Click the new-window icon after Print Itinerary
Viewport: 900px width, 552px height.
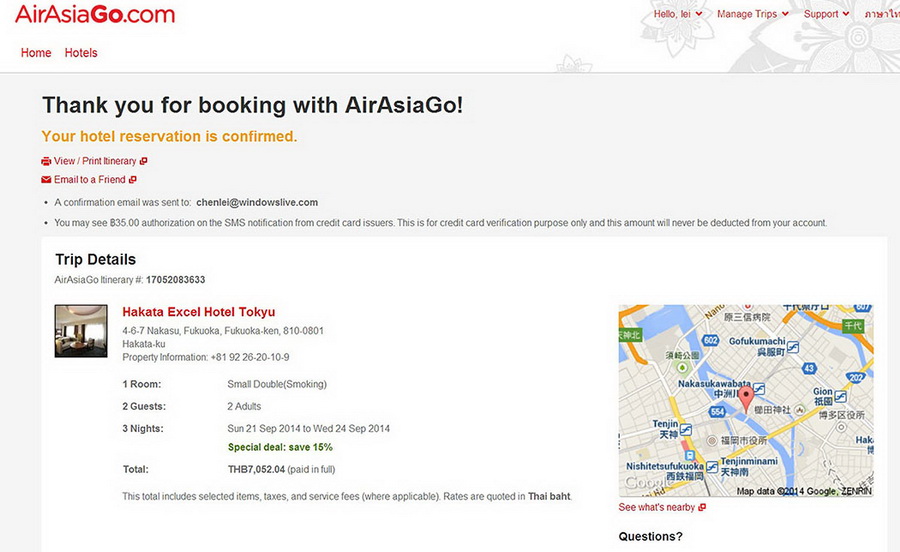(143, 161)
